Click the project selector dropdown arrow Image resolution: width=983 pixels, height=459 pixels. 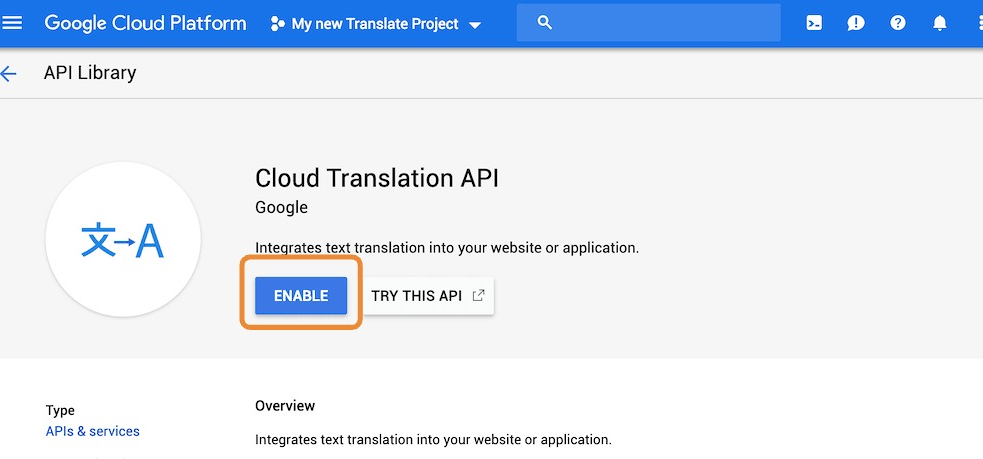pos(475,25)
